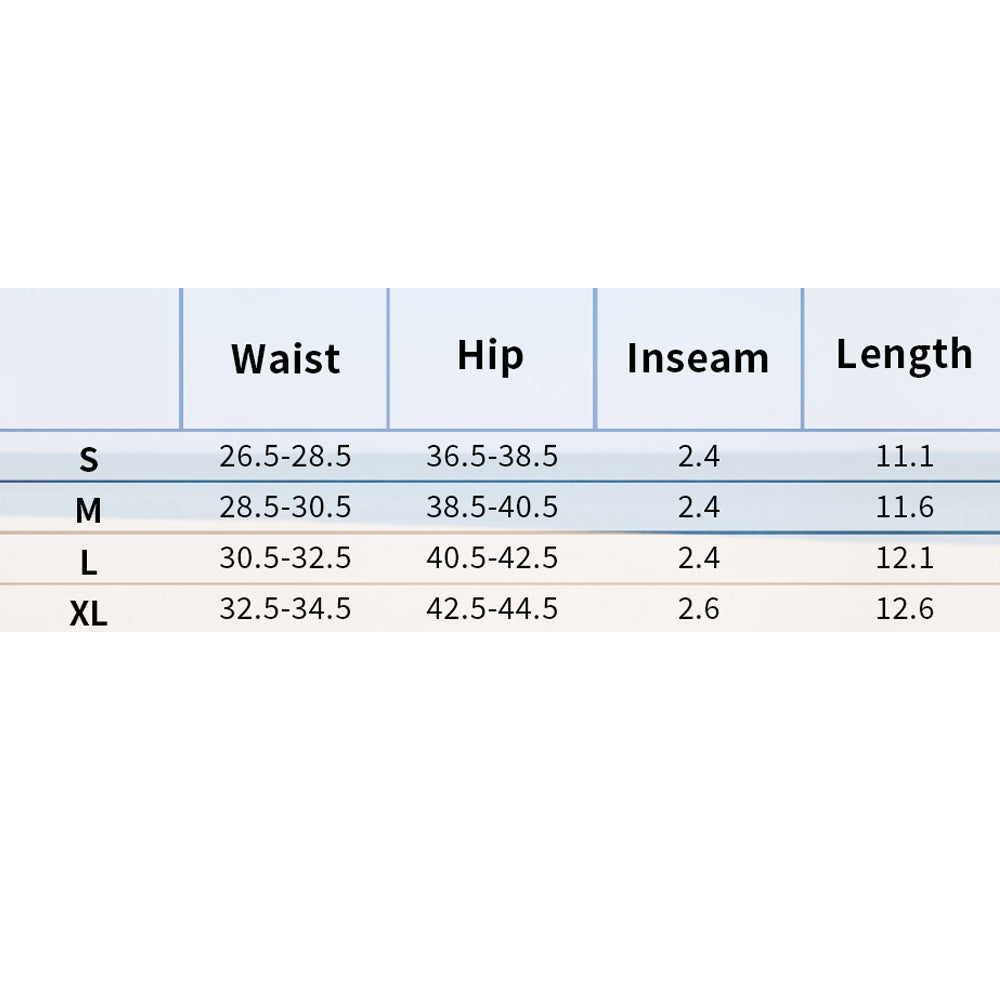Select waist value 28.5-30.5
This screenshot has height=1000, width=1000.
(285, 507)
